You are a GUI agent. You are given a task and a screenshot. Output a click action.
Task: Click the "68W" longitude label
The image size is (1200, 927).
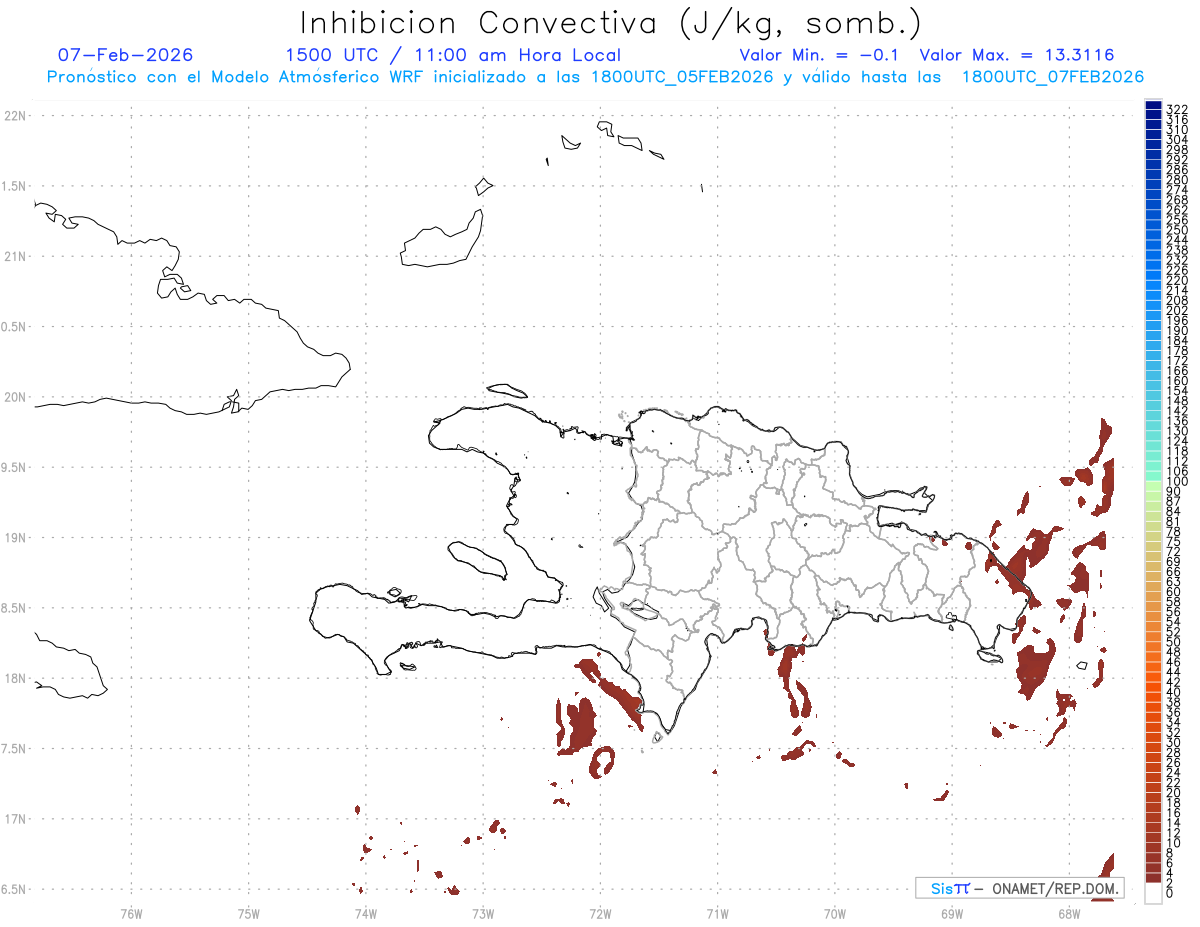tap(1069, 913)
